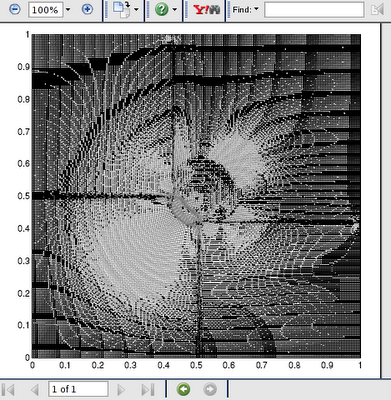Go to the first page
The image size is (391, 400).
pos(8,389)
